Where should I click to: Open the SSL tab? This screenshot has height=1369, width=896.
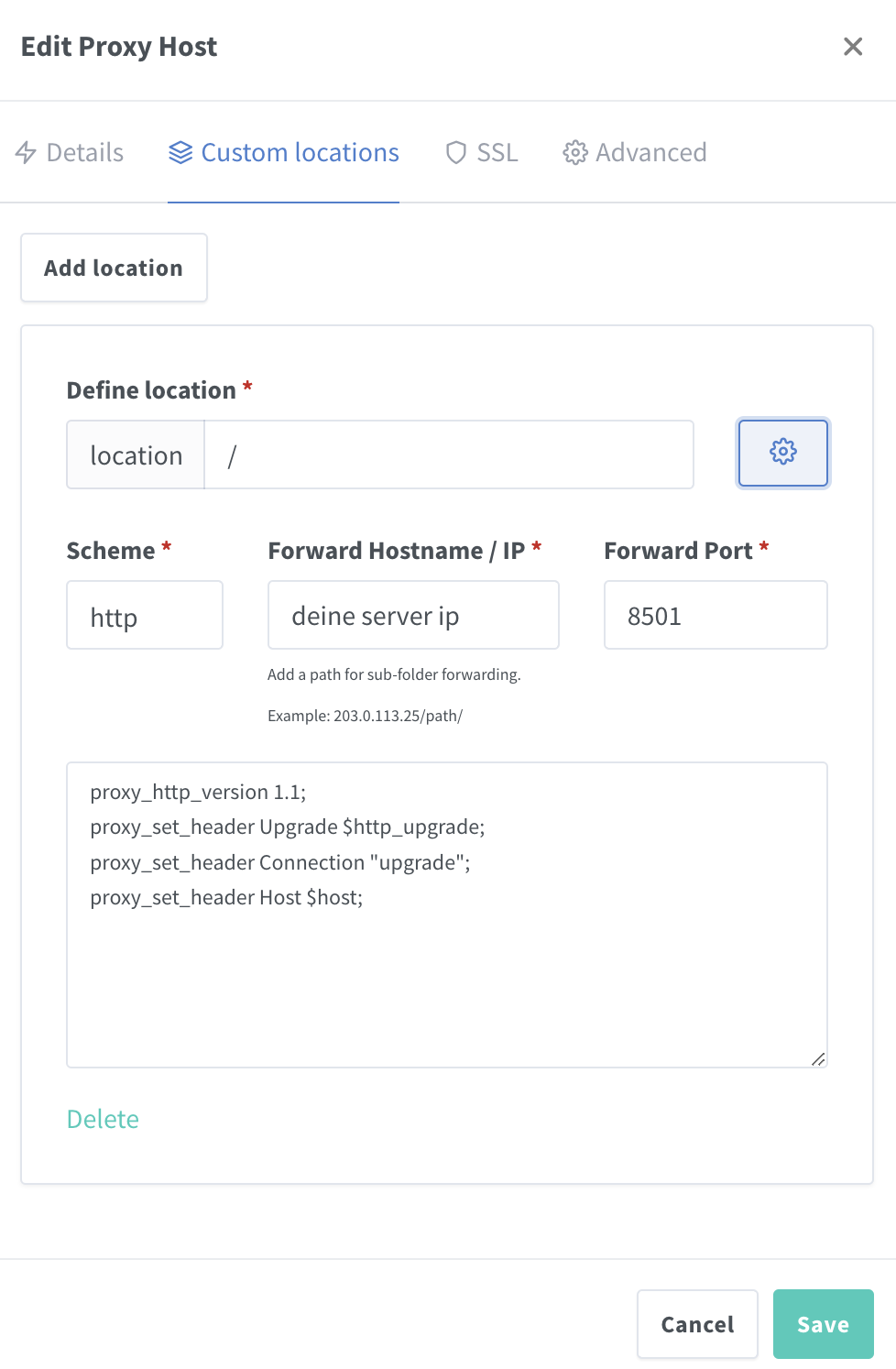(x=482, y=152)
